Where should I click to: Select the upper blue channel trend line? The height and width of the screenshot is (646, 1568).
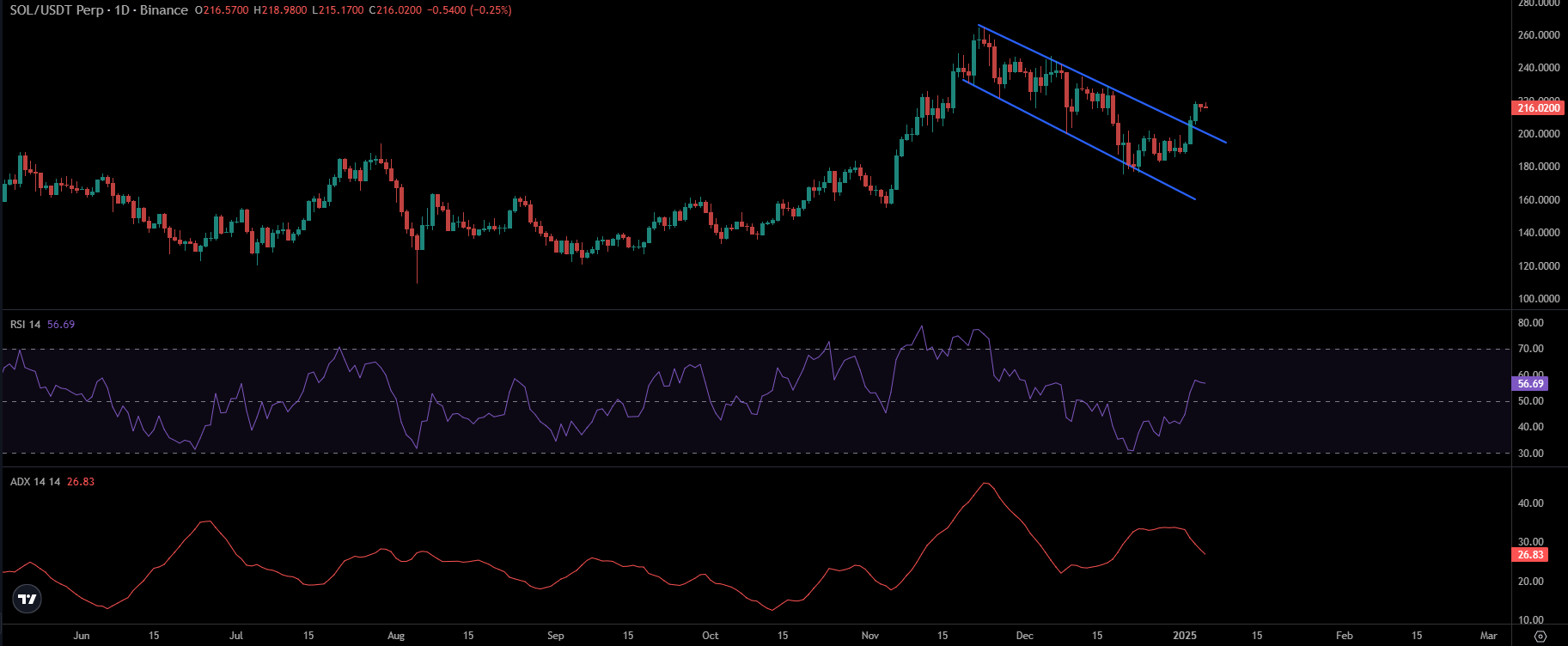1102,85
